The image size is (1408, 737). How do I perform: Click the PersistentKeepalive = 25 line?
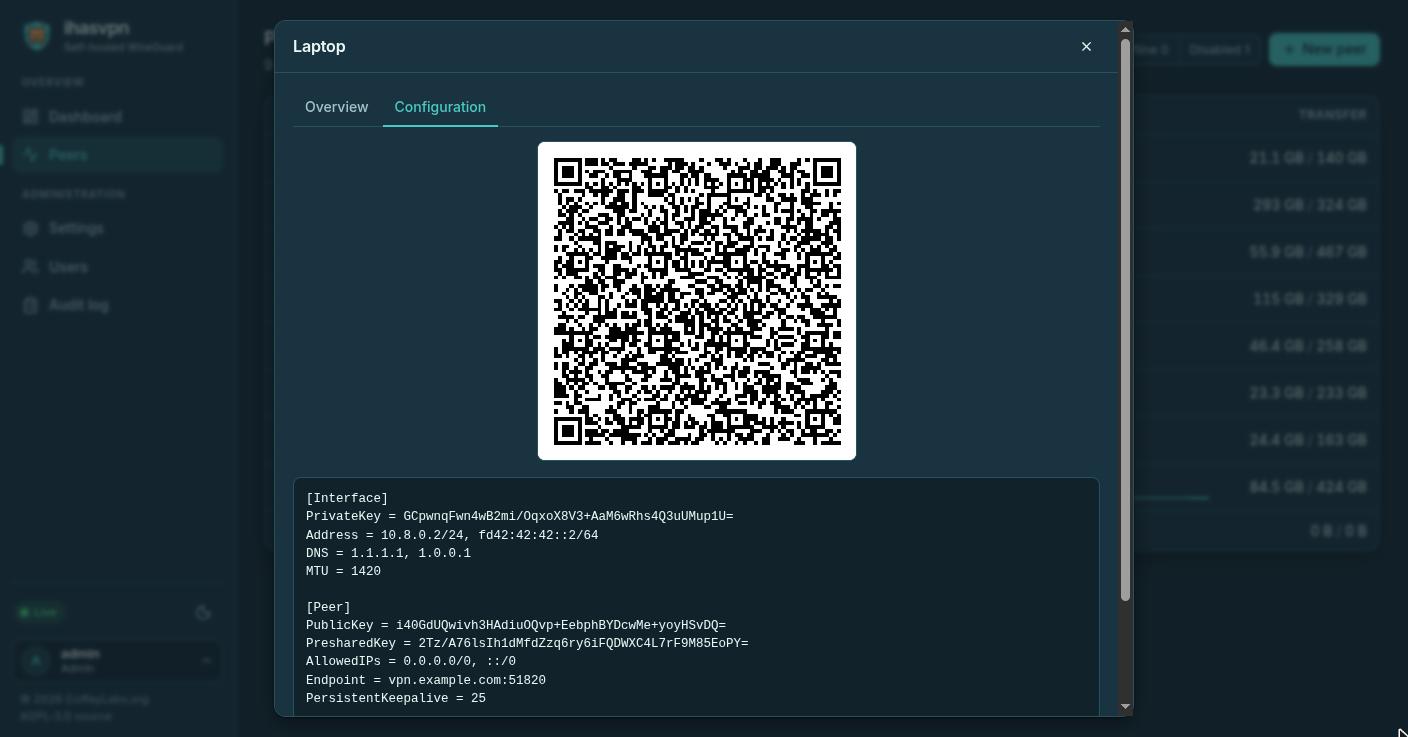(x=396, y=698)
